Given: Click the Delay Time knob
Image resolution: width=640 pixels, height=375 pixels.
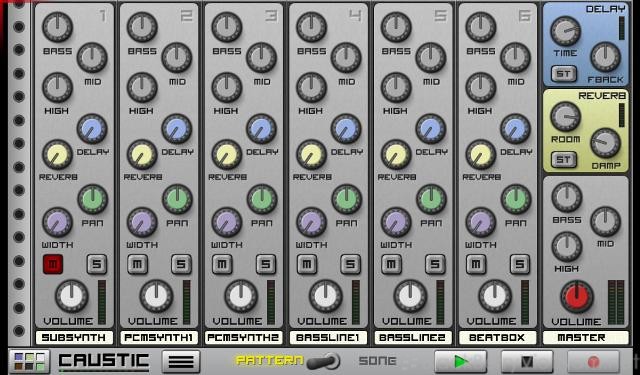Looking at the screenshot, I should coord(566,31).
